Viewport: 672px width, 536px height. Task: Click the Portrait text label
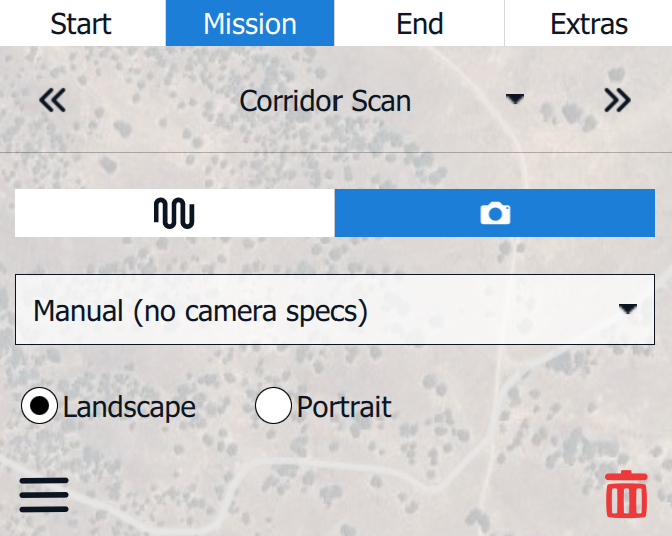pyautogui.click(x=344, y=407)
